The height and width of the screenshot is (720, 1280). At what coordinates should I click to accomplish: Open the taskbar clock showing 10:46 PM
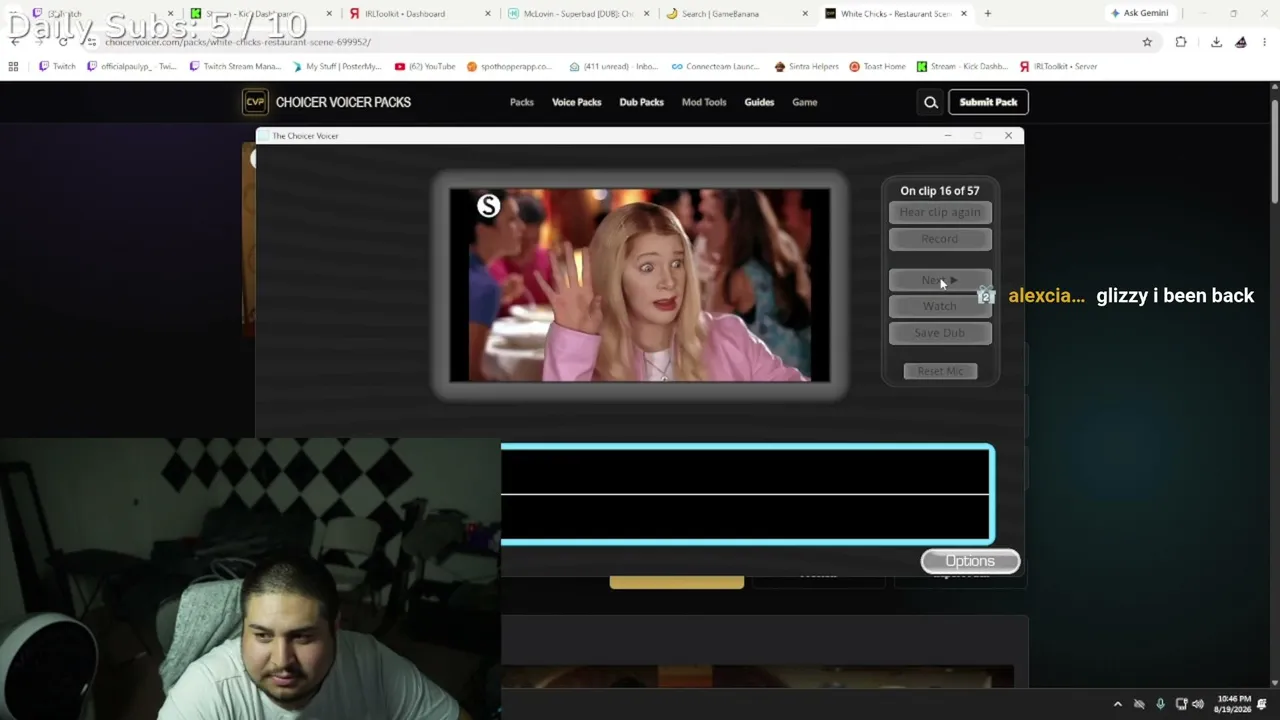tap(1233, 704)
